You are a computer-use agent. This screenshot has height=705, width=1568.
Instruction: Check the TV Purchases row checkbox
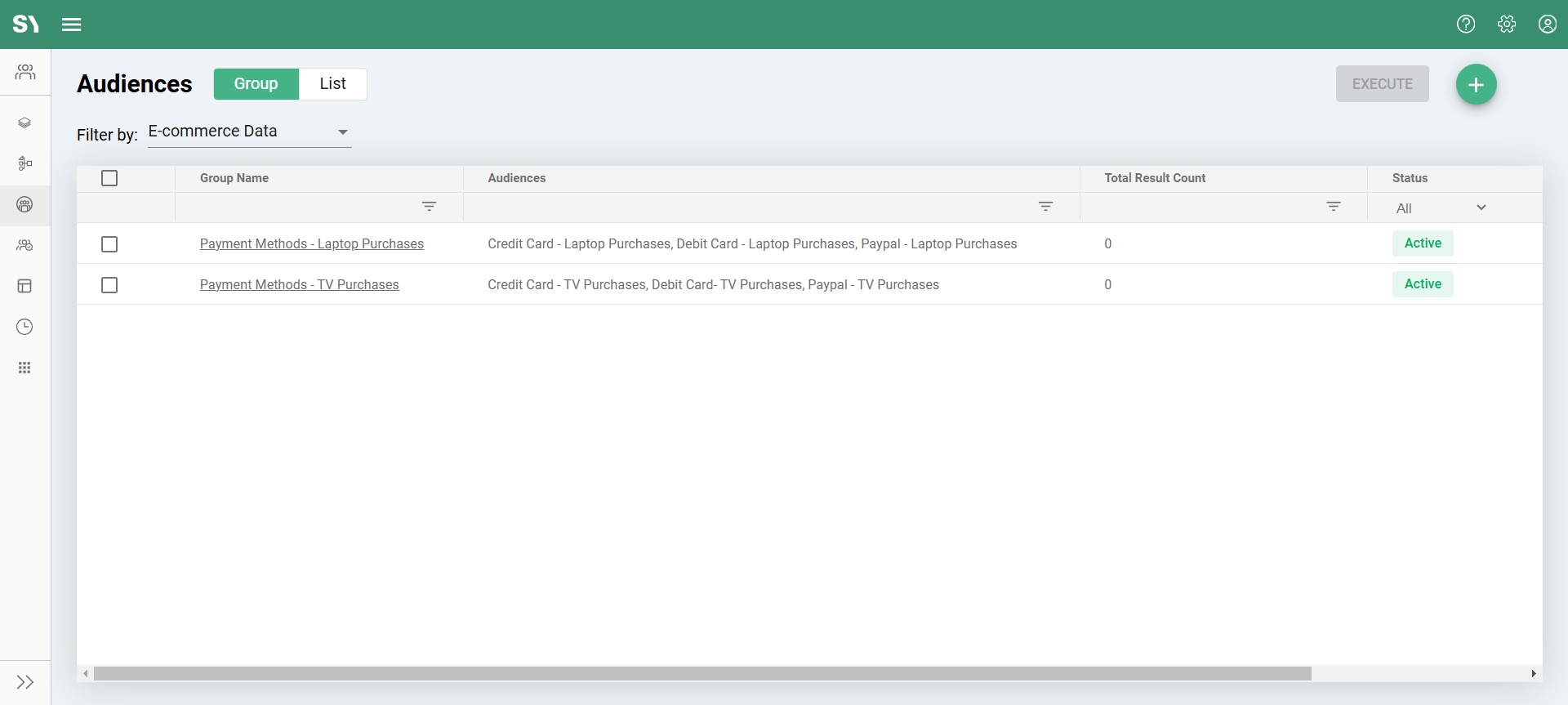tap(109, 285)
